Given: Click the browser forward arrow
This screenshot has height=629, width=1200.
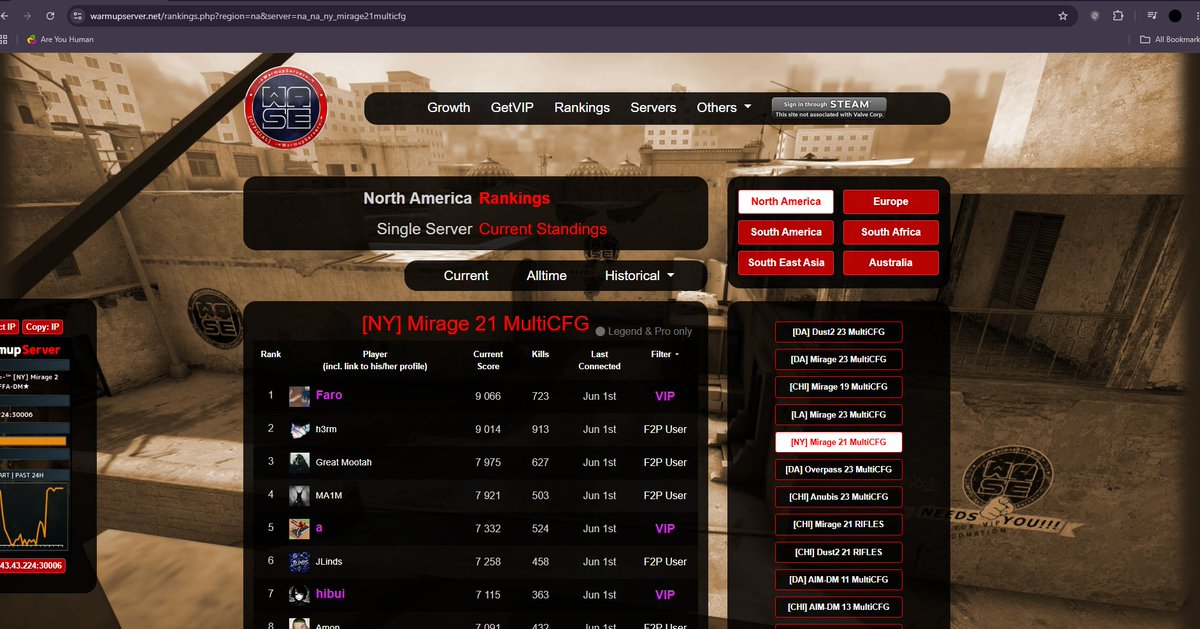Looking at the screenshot, I should click(x=27, y=16).
